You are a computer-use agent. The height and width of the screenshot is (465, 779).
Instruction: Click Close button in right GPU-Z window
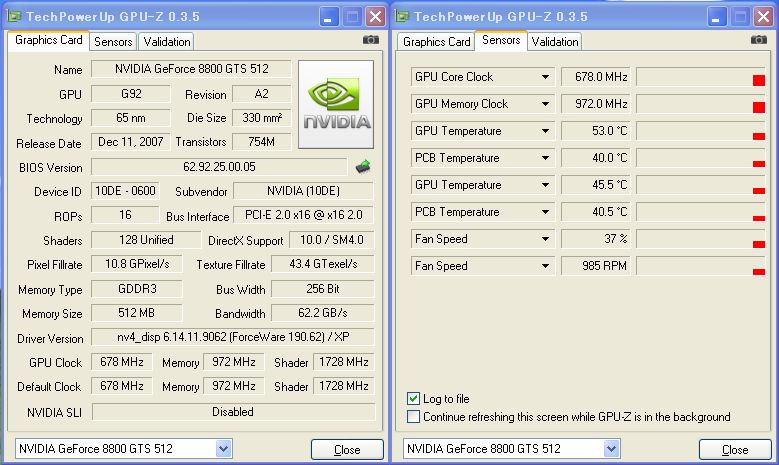click(x=735, y=450)
